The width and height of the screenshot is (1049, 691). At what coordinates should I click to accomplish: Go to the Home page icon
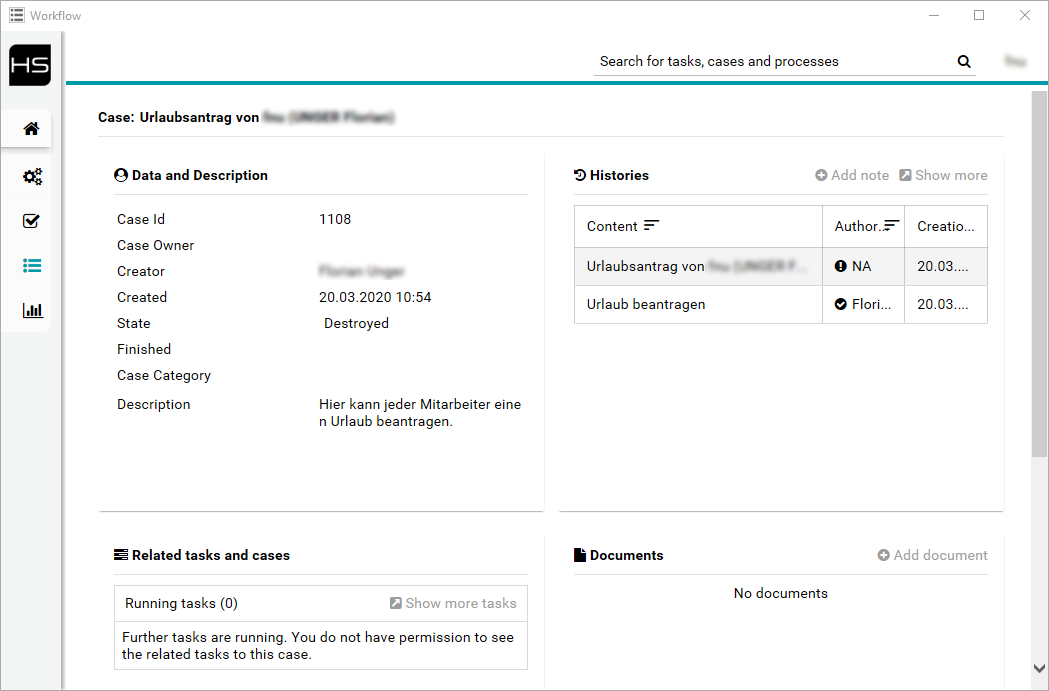(x=31, y=128)
